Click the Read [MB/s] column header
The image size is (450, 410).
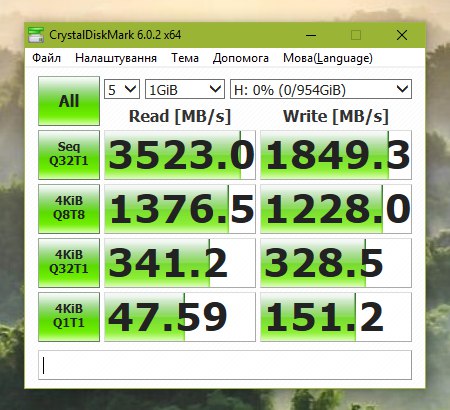pos(180,117)
